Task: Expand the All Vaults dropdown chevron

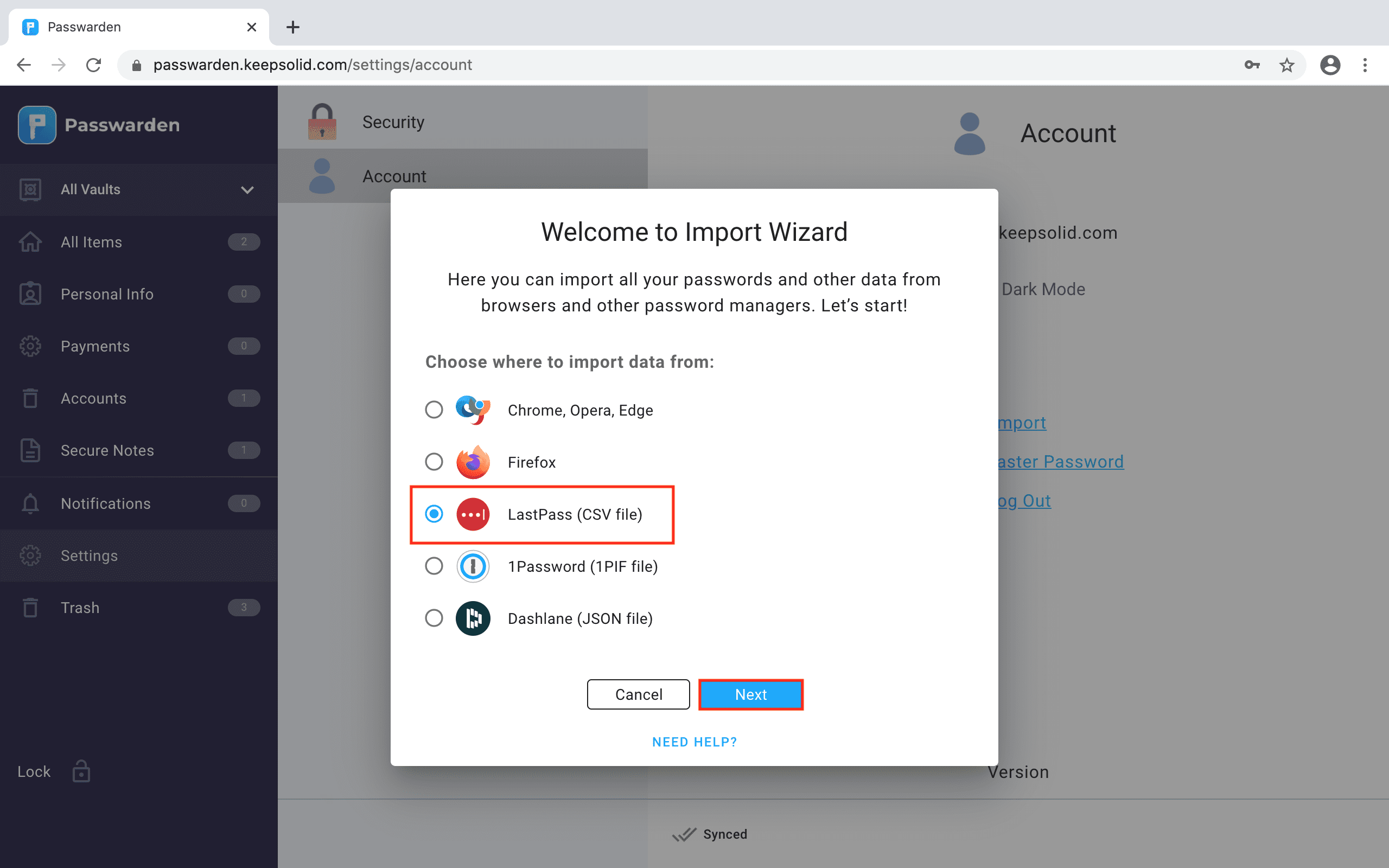Action: pyautogui.click(x=247, y=189)
